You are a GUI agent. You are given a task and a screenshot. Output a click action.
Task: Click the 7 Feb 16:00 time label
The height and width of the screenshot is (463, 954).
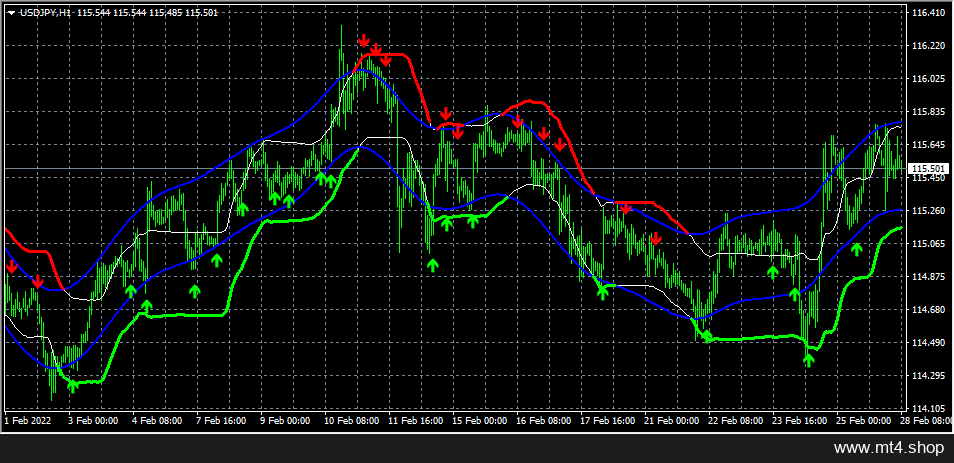tap(221, 420)
